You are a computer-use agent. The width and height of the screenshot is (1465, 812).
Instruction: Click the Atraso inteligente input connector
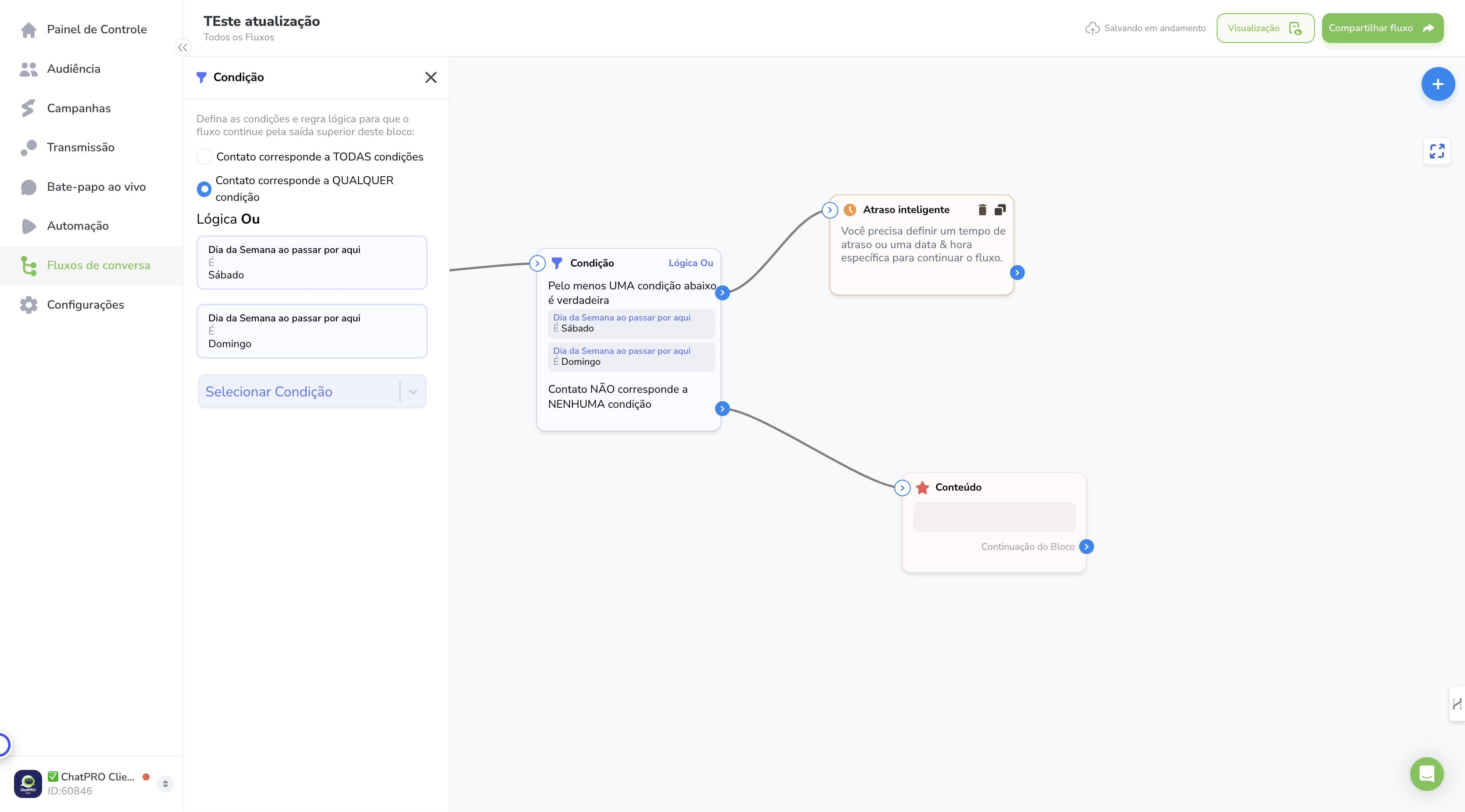[x=830, y=210]
